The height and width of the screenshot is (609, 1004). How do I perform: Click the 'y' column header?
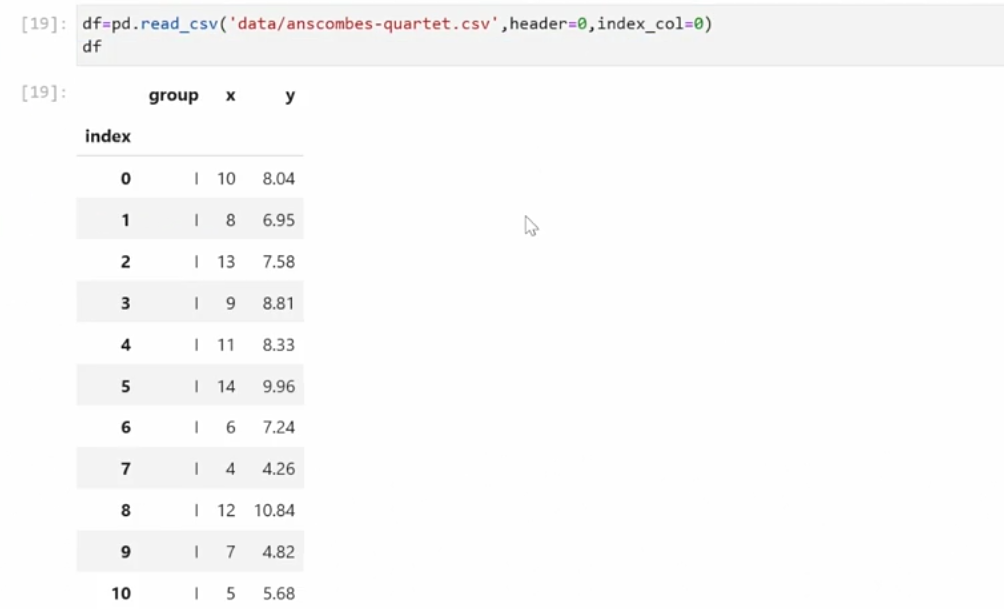(x=289, y=96)
